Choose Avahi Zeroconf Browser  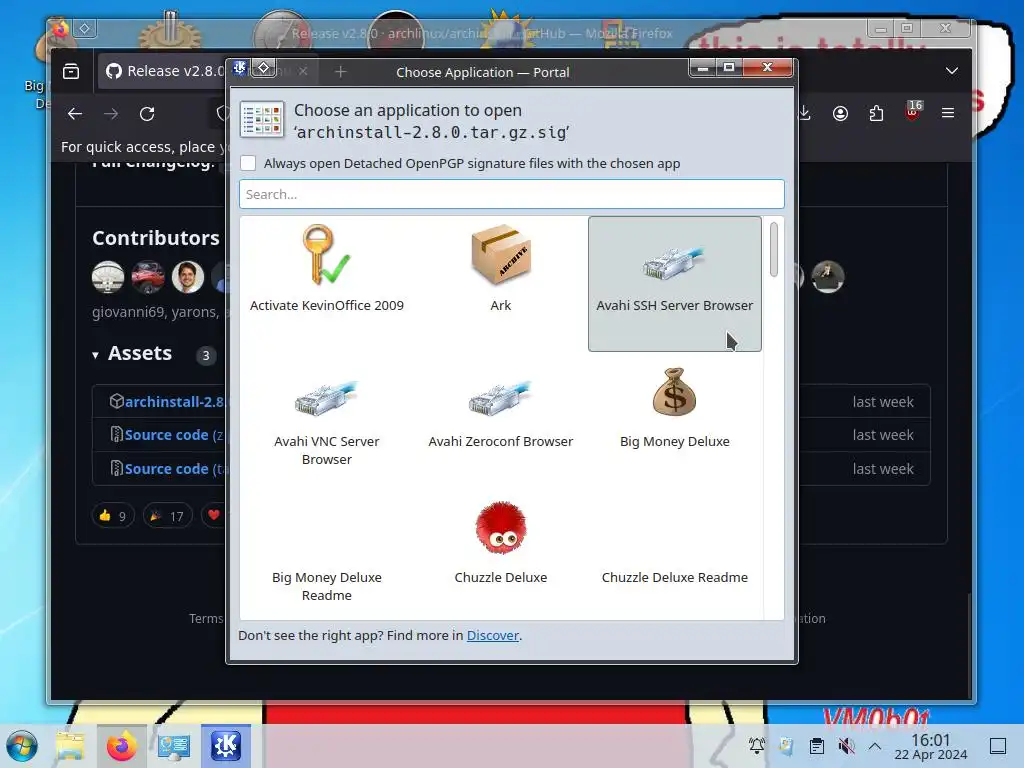500,420
